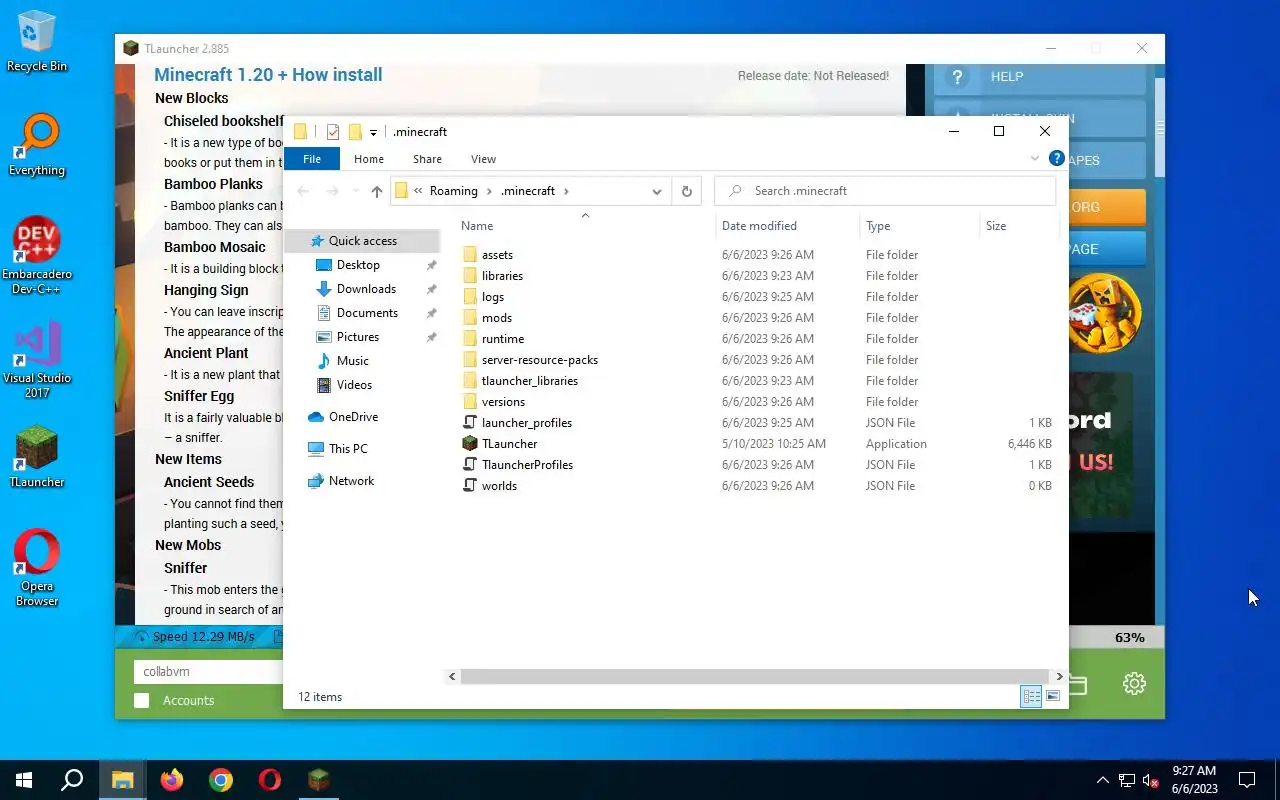Click New folder icon in quick access toolbar
The width and height of the screenshot is (1280, 800).
(x=355, y=132)
